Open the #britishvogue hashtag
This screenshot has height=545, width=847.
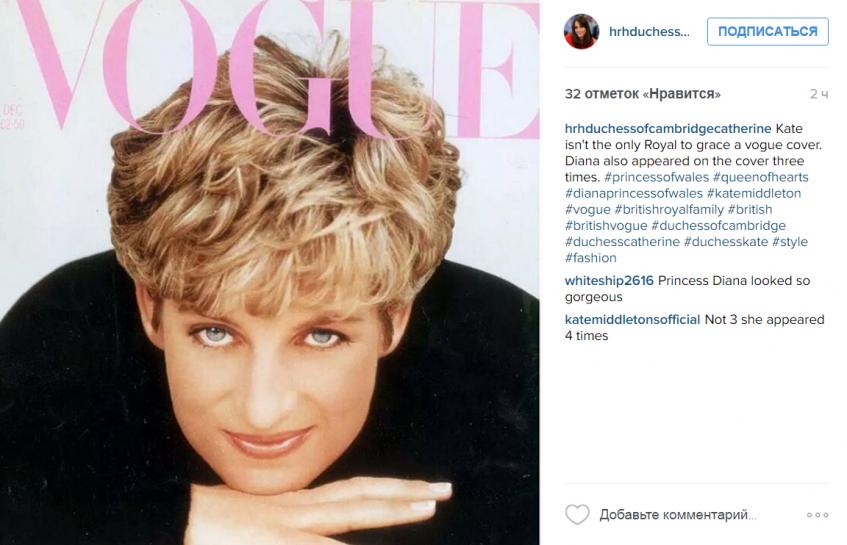pyautogui.click(x=606, y=226)
